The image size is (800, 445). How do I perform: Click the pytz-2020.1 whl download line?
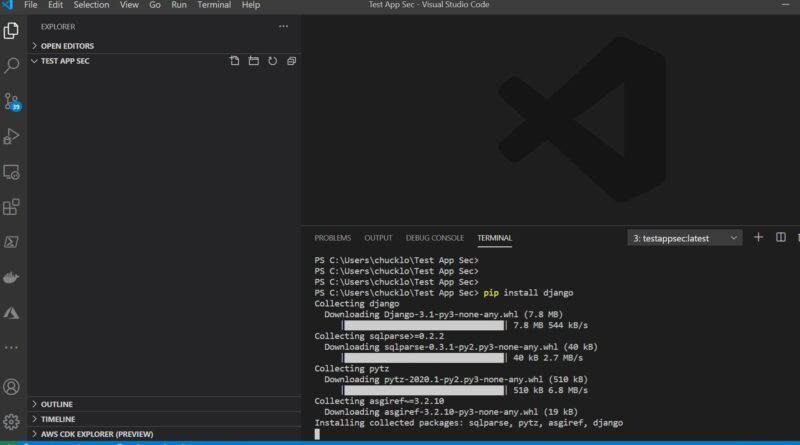pos(456,379)
